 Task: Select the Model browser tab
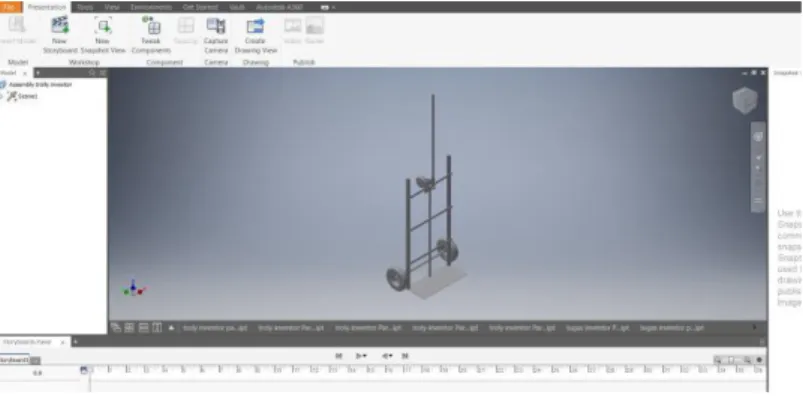click(8, 73)
